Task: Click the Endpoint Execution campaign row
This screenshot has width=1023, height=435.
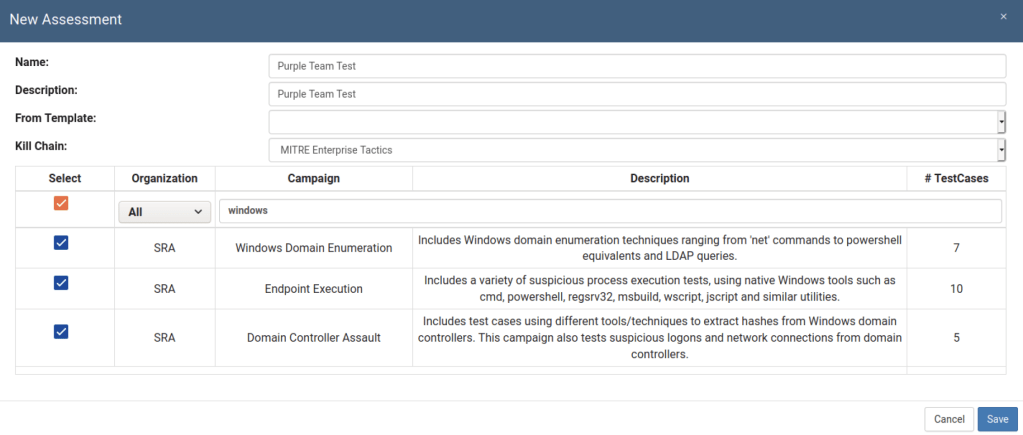Action: pyautogui.click(x=313, y=289)
